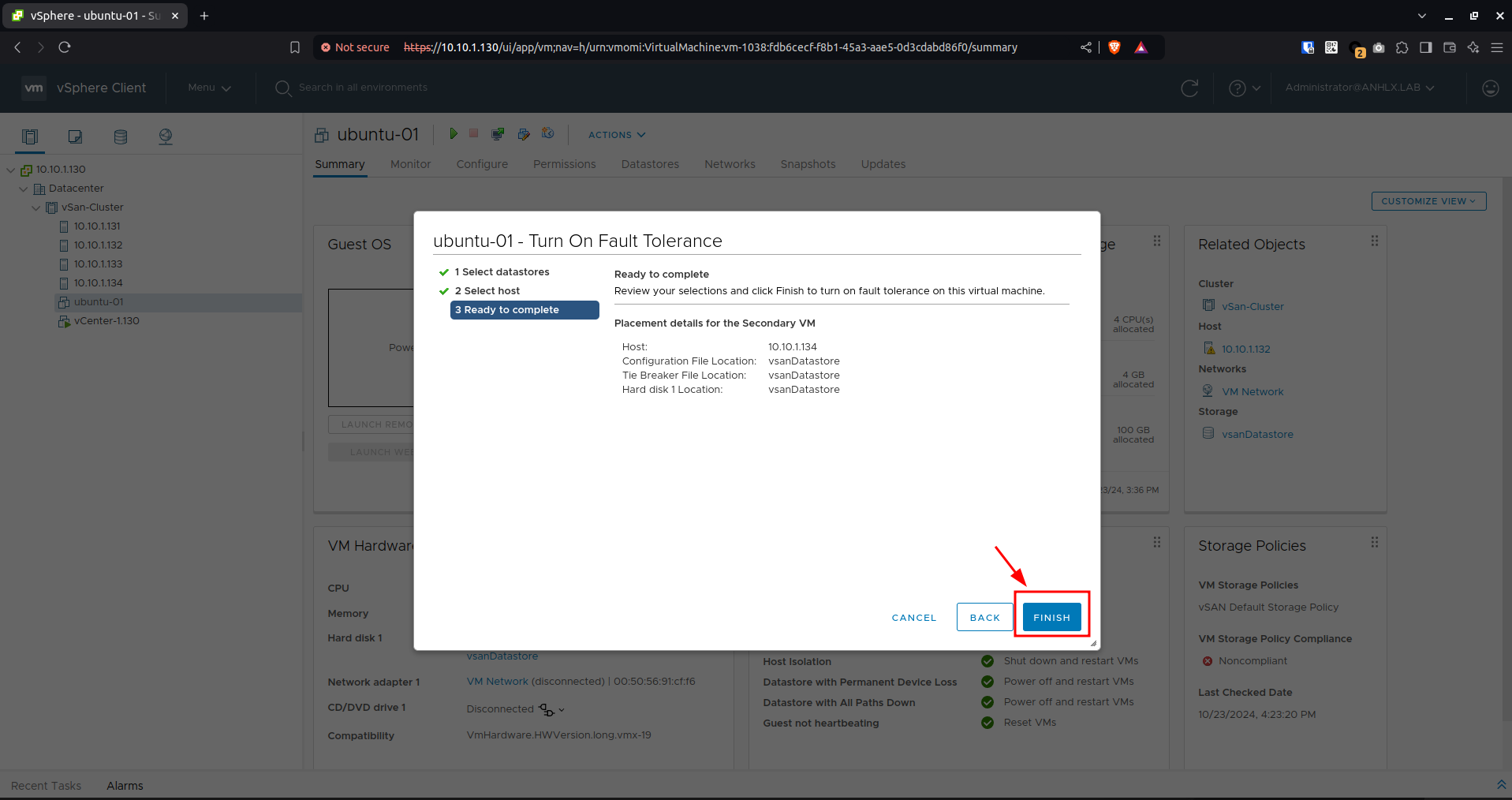Screen dimensions: 1512x800
Task: Select the Storage inventory icon
Action: (121, 136)
